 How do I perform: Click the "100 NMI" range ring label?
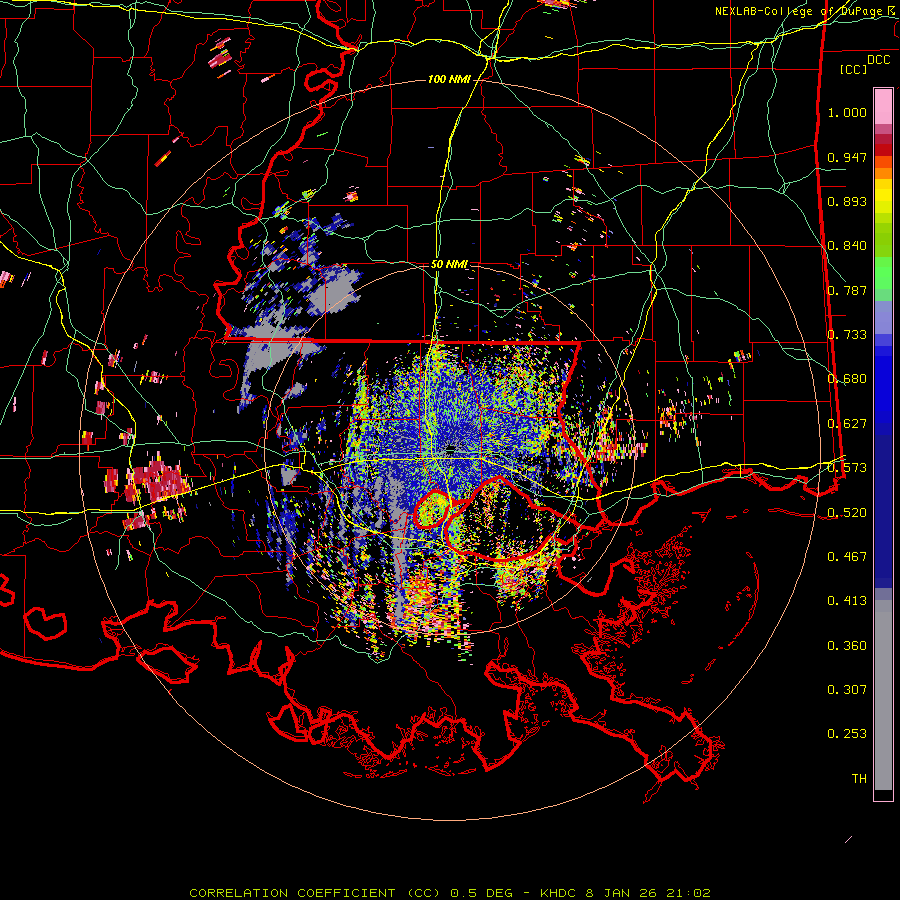[449, 79]
